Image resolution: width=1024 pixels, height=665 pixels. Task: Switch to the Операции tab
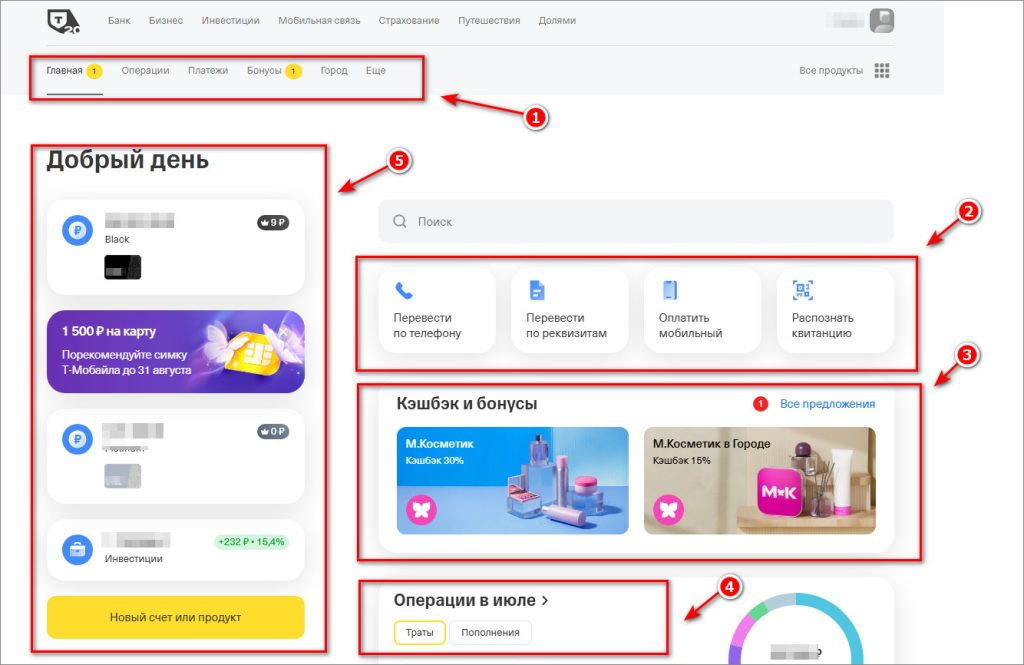pos(145,71)
